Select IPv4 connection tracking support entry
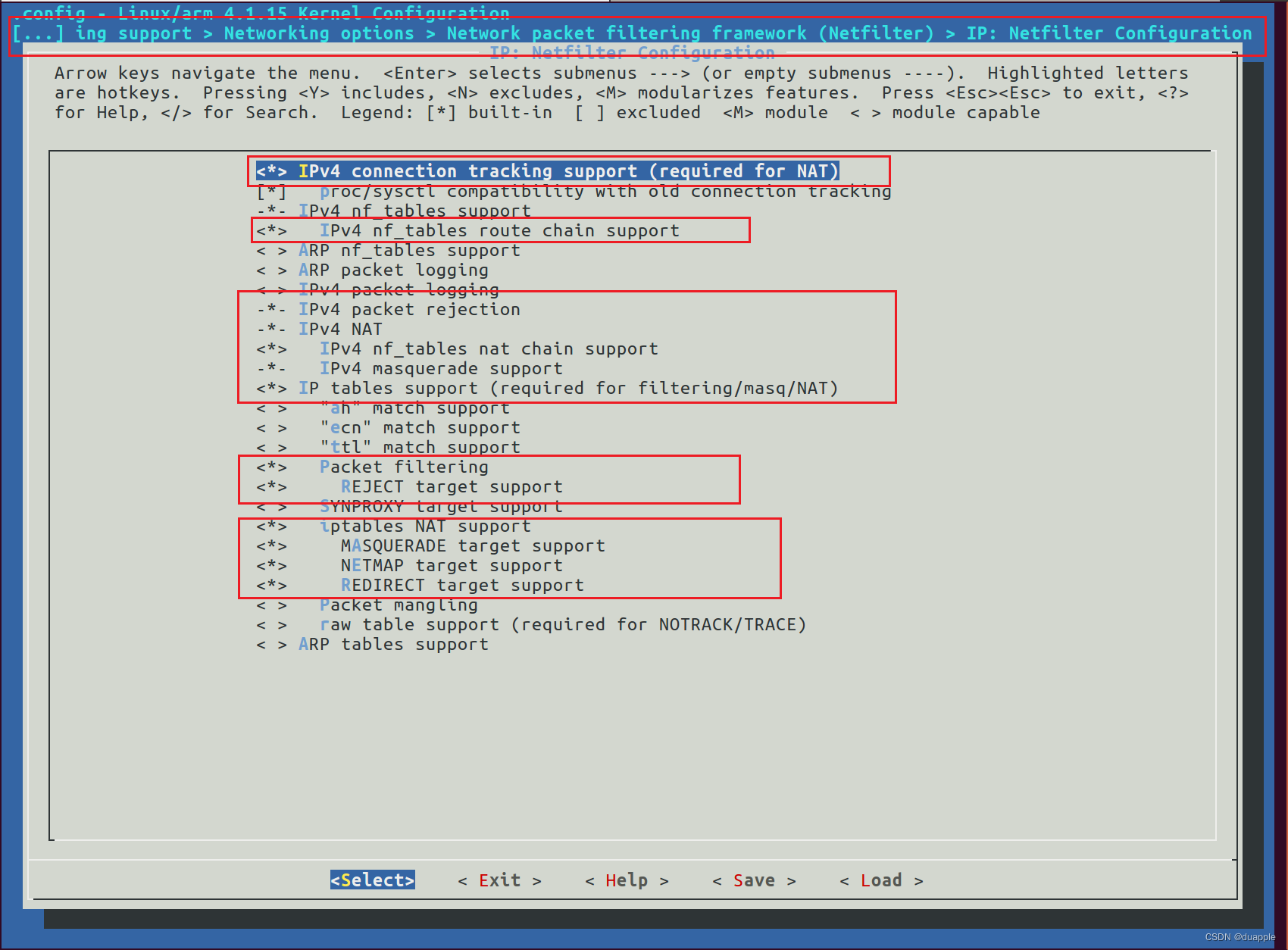This screenshot has height=950, width=1288. tap(547, 171)
